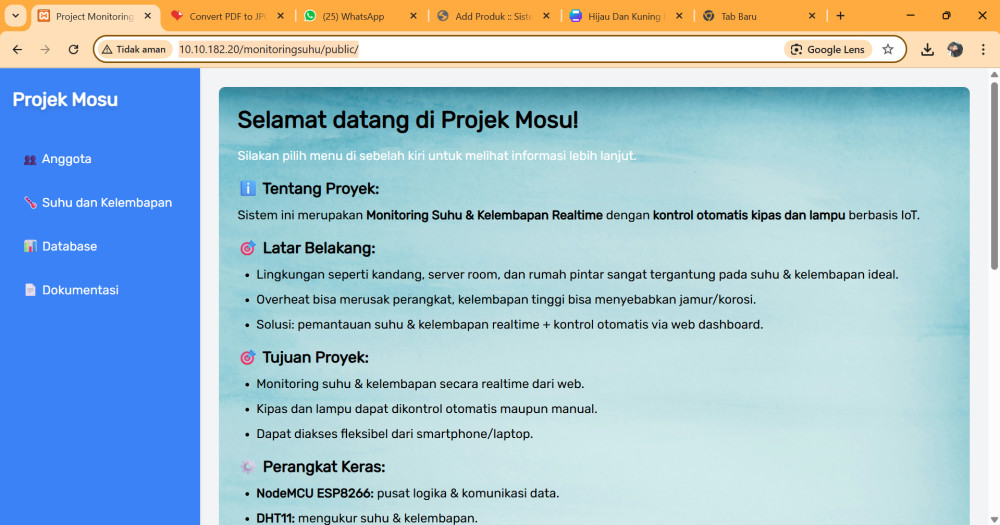Close the Tab Baru tab
1000x525 pixels.
(812, 16)
